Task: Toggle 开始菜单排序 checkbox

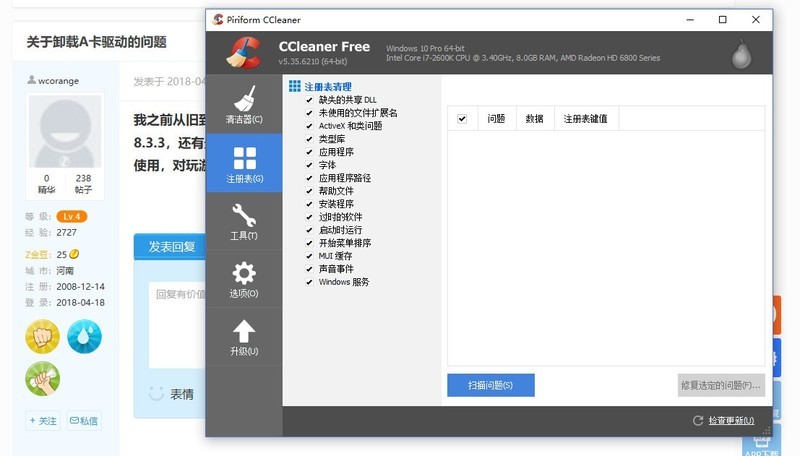Action: pyautogui.click(x=309, y=243)
